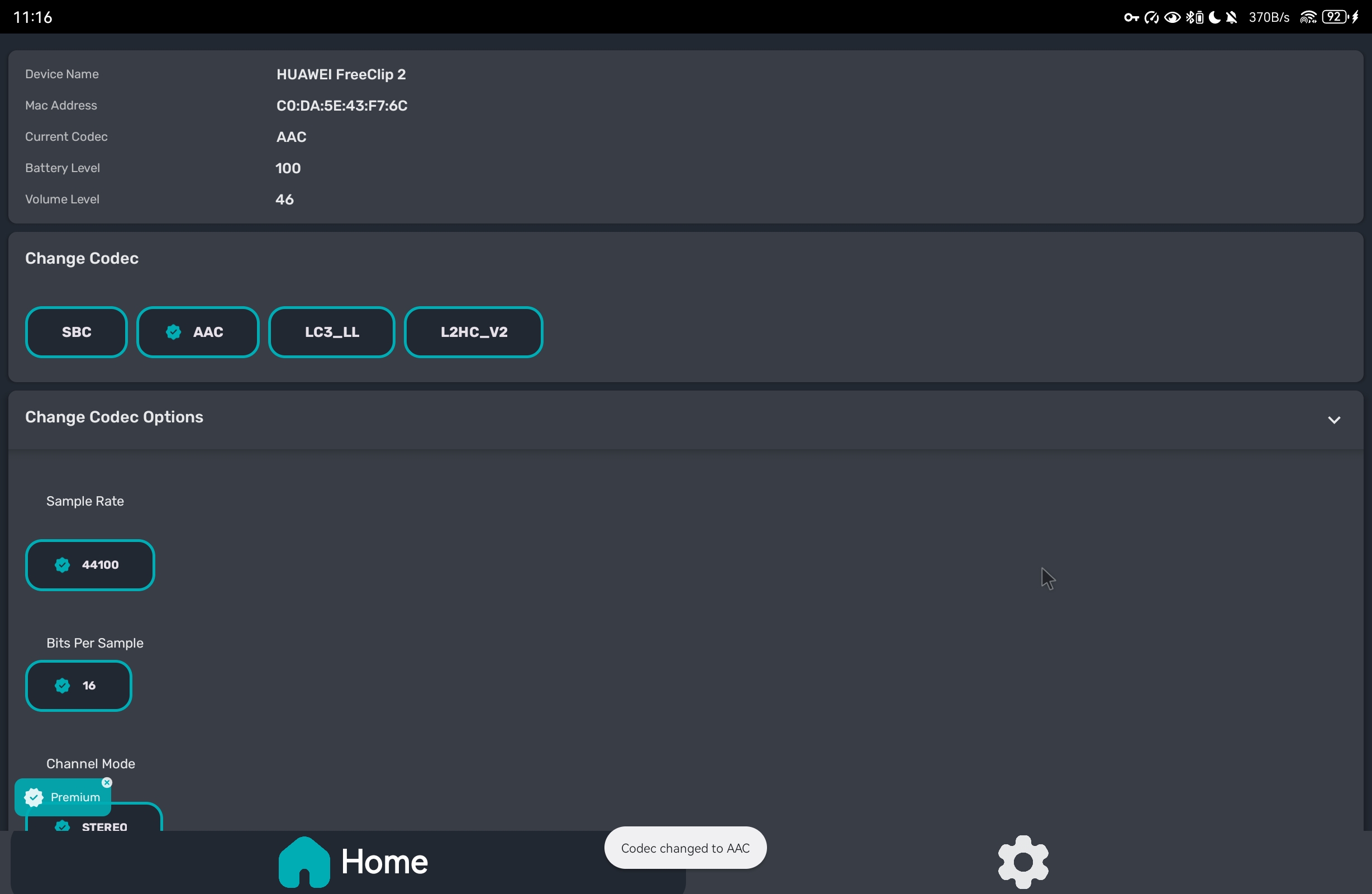Click the Premium checkmark badge icon
Viewport: 1372px width, 894px height.
[34, 798]
